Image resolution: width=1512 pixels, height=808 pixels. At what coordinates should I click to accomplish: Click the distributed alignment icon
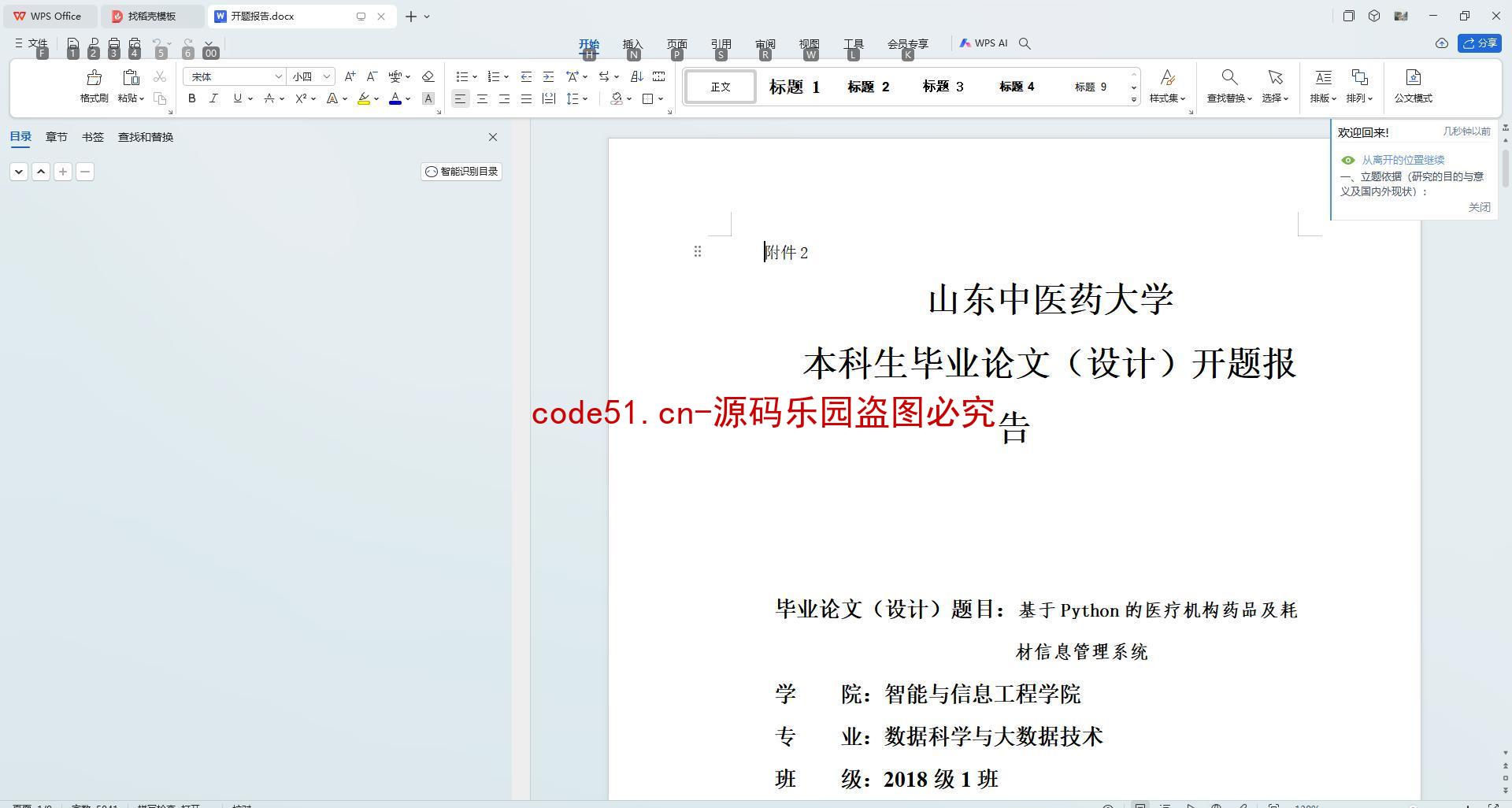(x=549, y=98)
